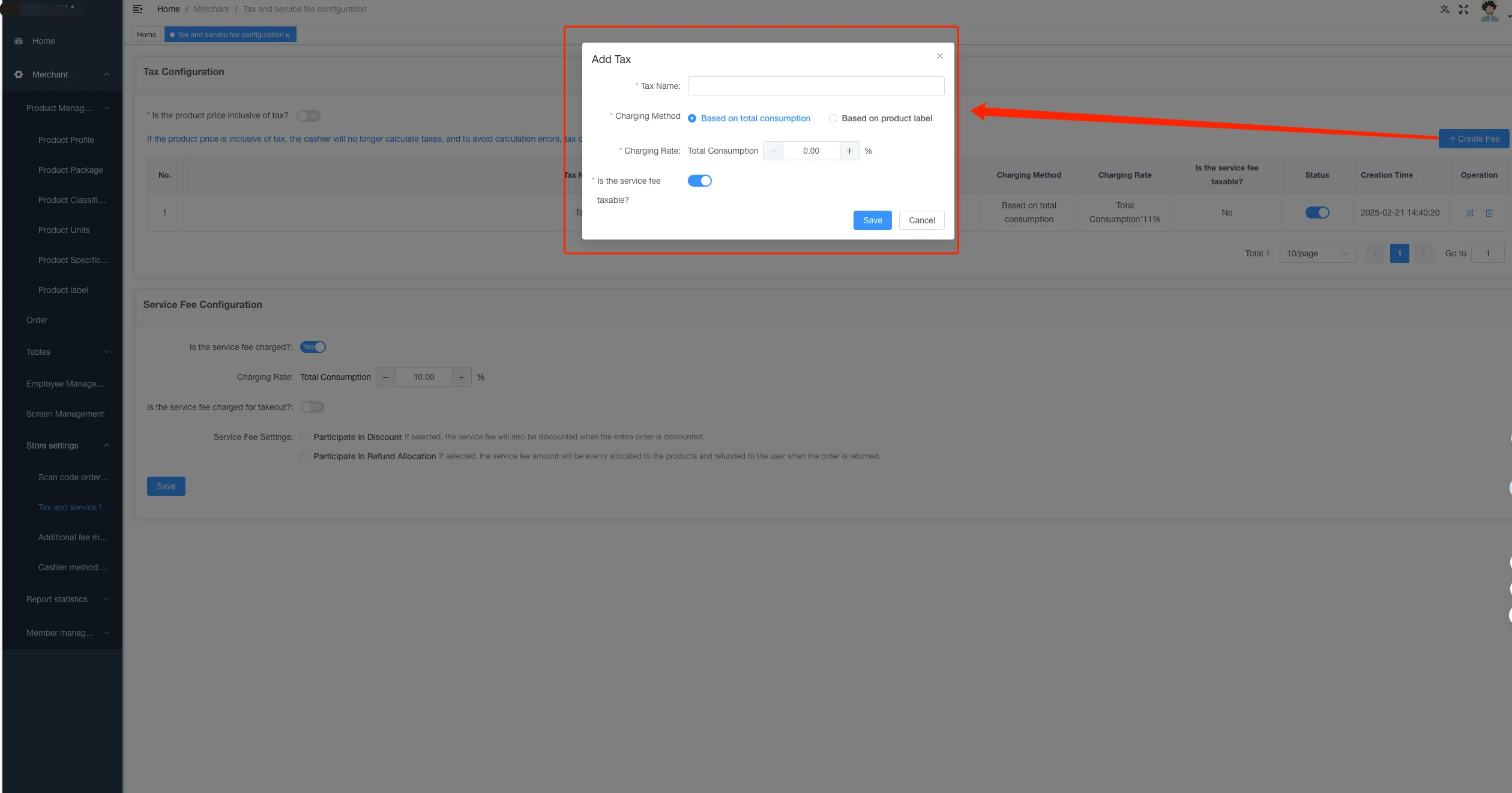Click the edit icon in tax row

pos(1470,213)
